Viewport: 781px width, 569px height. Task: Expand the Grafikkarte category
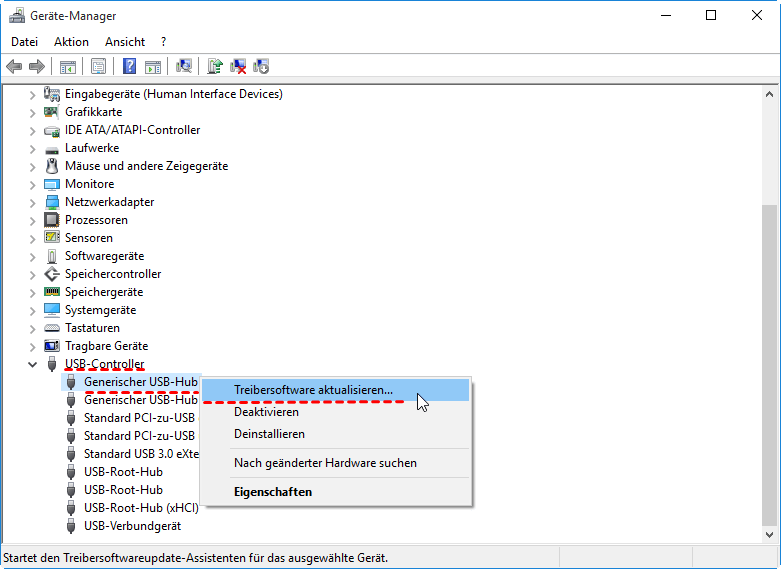(x=32, y=112)
